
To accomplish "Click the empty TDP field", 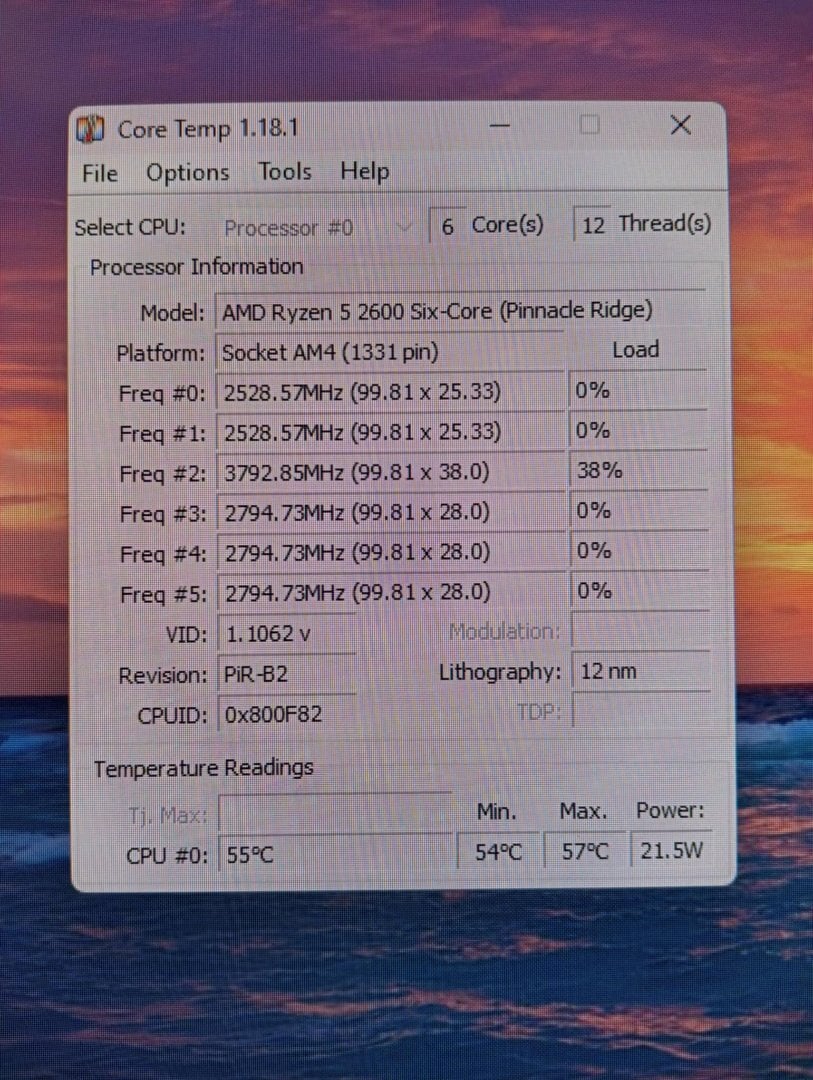I will pyautogui.click(x=641, y=710).
